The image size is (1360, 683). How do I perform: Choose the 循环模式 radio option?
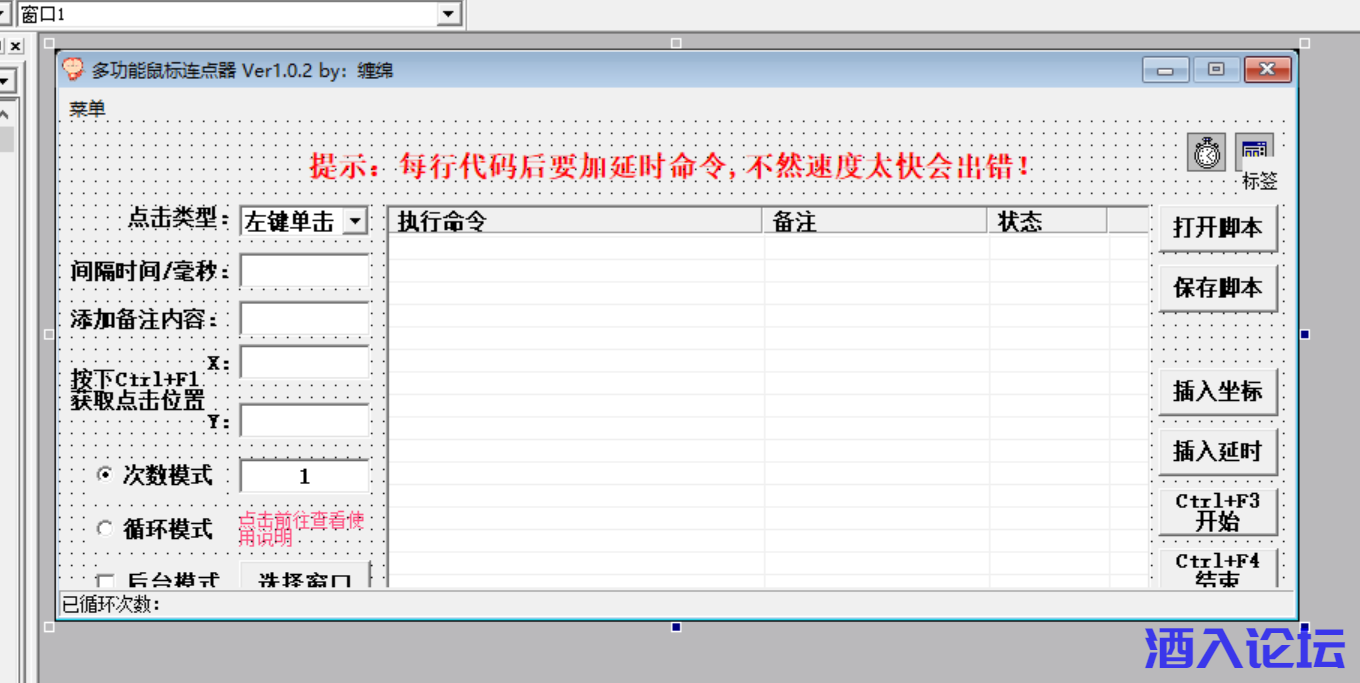105,529
